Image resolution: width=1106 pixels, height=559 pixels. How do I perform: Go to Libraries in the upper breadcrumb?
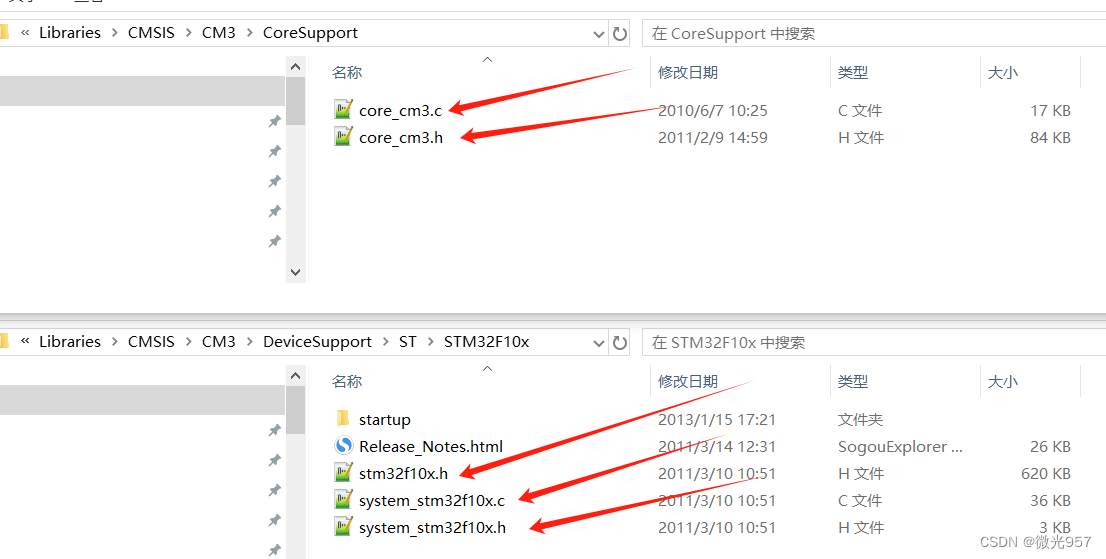(x=70, y=32)
